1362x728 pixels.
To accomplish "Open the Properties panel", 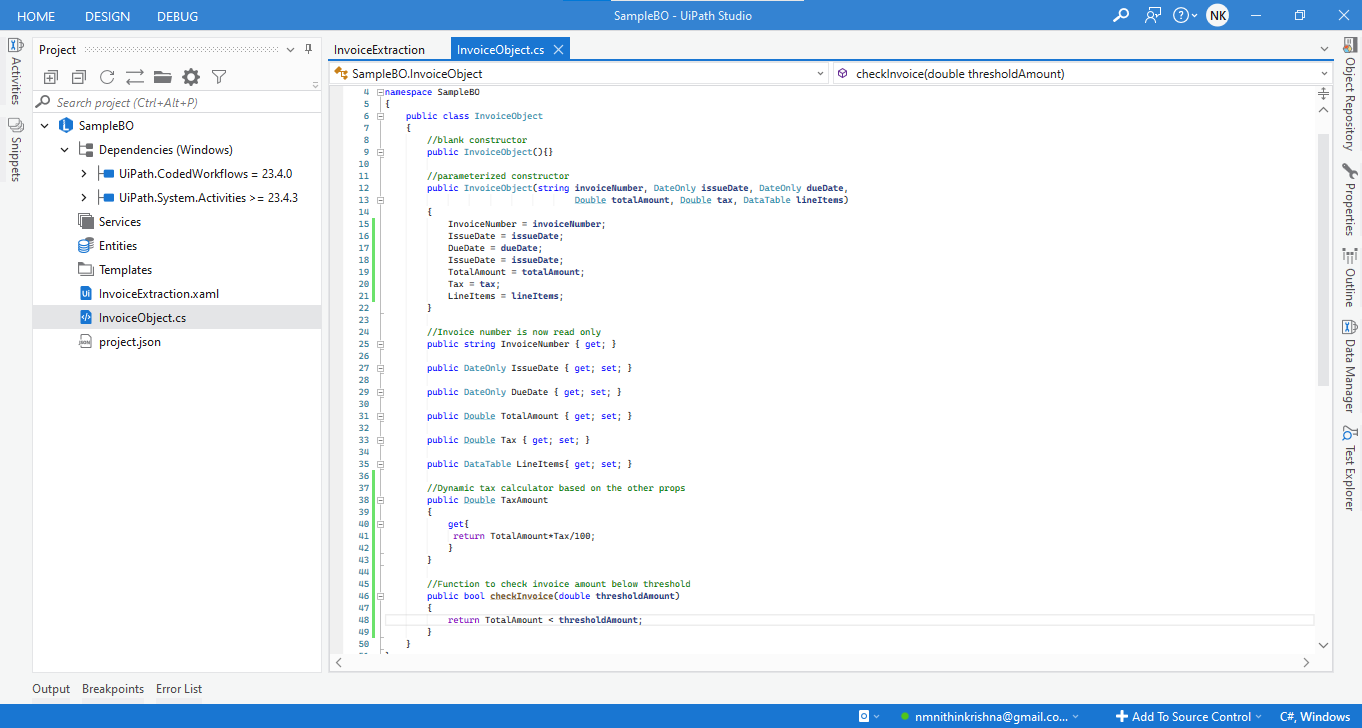I will (x=1349, y=200).
